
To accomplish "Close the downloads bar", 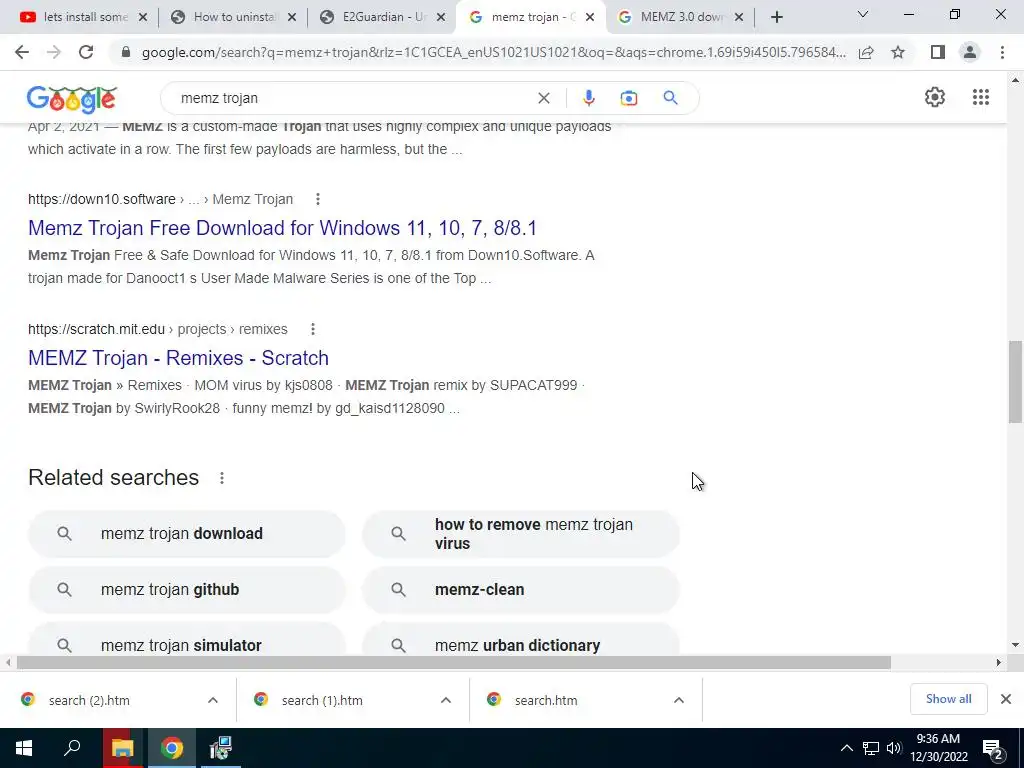I will pos(1006,699).
